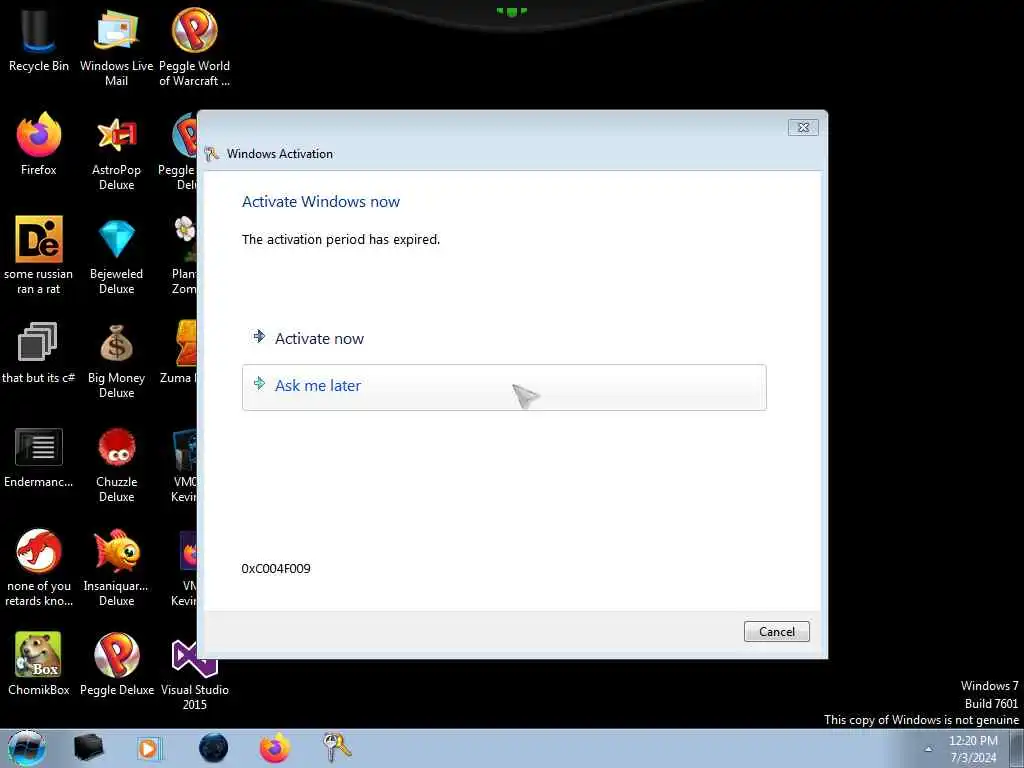Choose Ask me later option
The width and height of the screenshot is (1024, 768).
tap(504, 387)
